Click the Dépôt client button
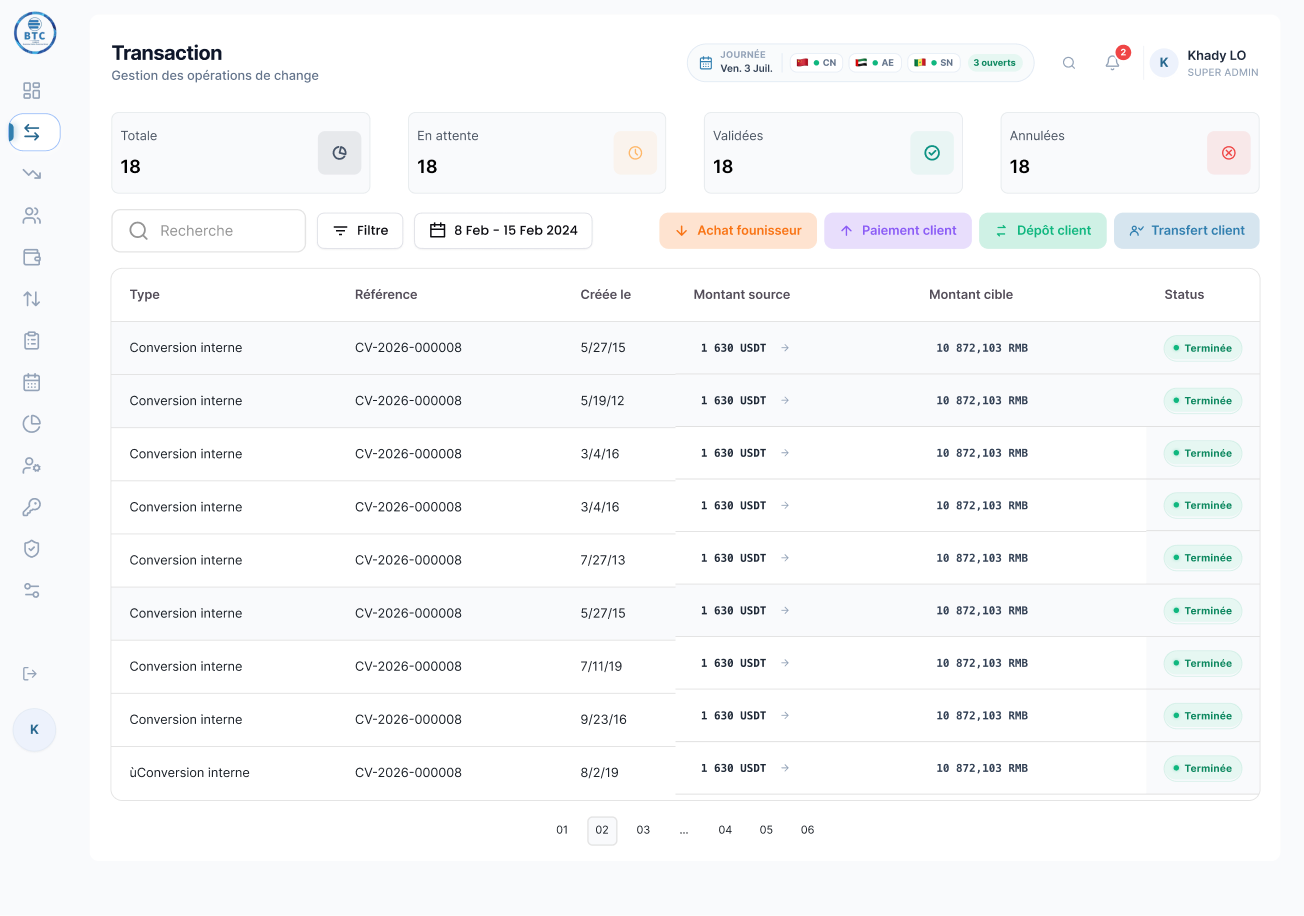 [1043, 231]
